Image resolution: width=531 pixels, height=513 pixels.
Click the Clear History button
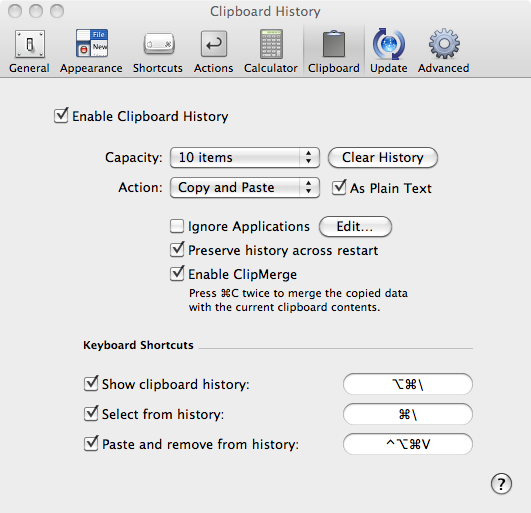383,157
